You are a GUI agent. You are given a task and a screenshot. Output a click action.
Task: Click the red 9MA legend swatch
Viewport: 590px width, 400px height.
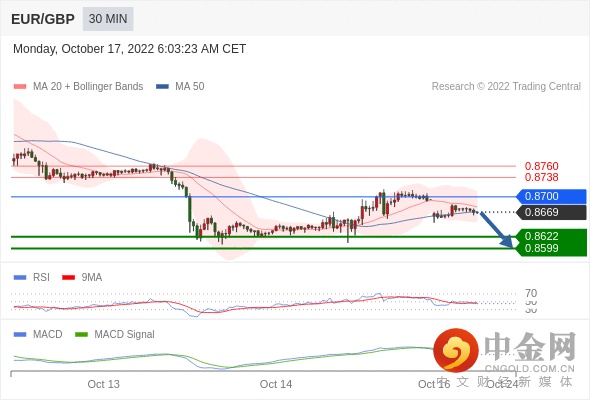tap(68, 278)
